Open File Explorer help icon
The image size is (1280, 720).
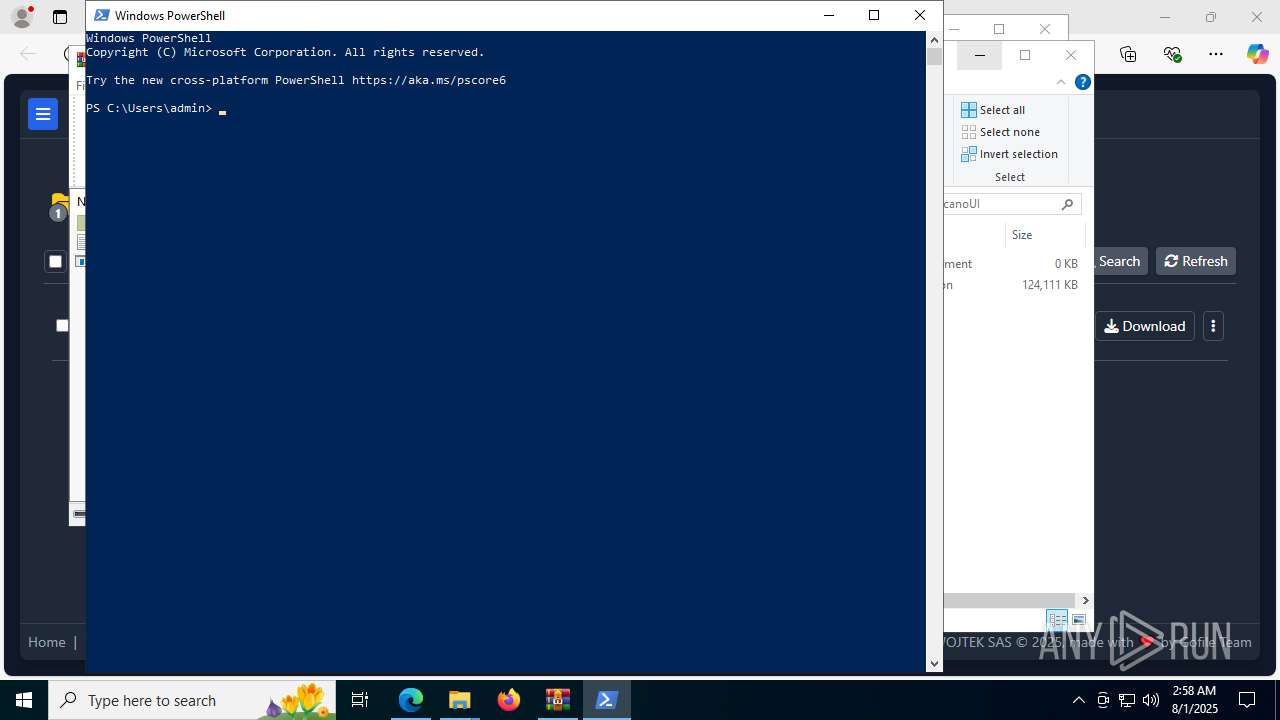point(1082,83)
